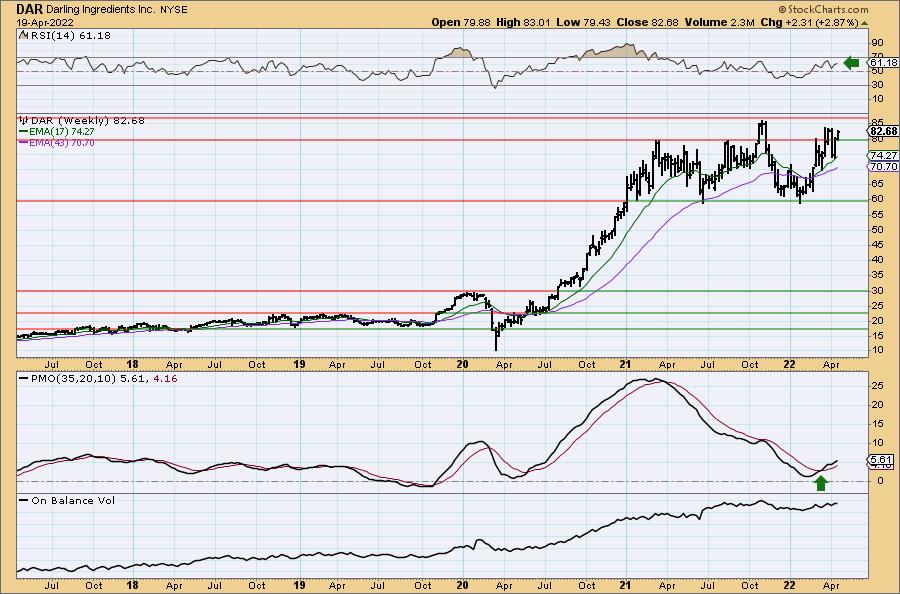Click the 25 level on the PMO axis
Image resolution: width=900 pixels, height=594 pixels.
point(876,386)
